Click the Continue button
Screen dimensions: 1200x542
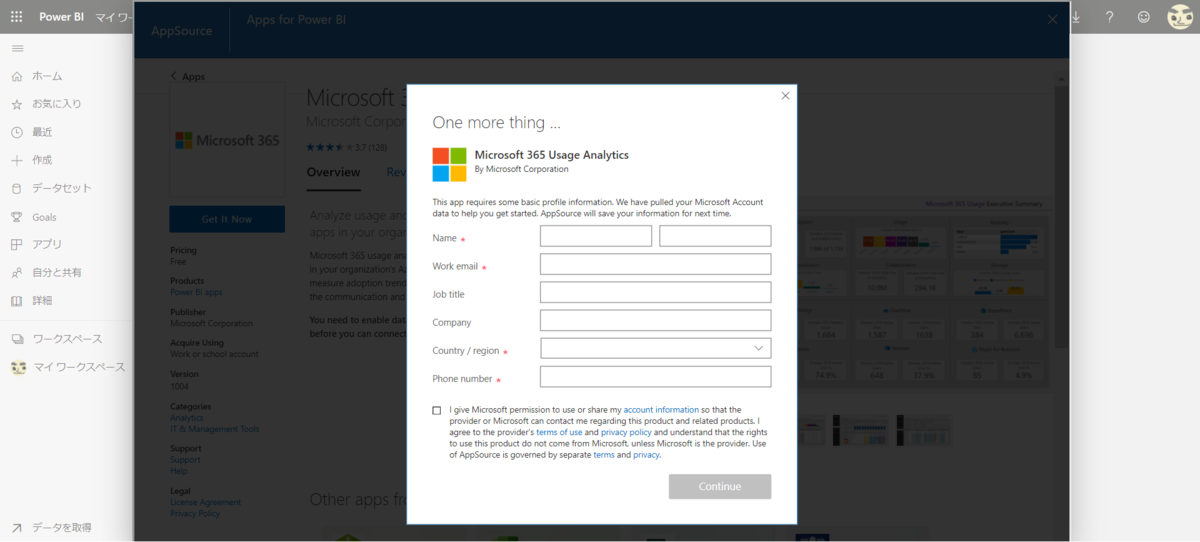click(720, 486)
